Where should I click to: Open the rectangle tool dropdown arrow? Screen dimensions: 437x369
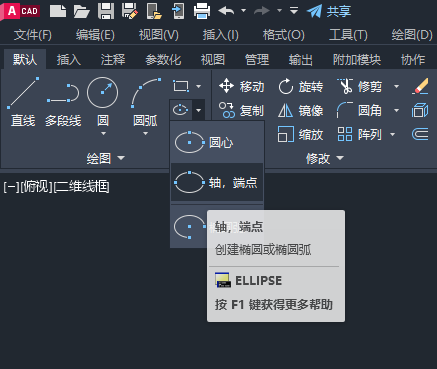(199, 86)
